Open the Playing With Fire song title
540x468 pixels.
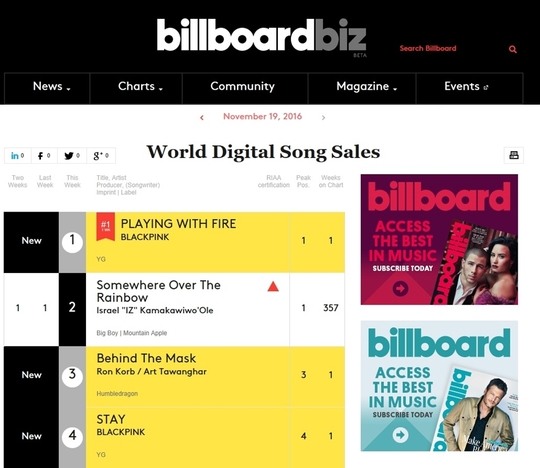point(178,224)
